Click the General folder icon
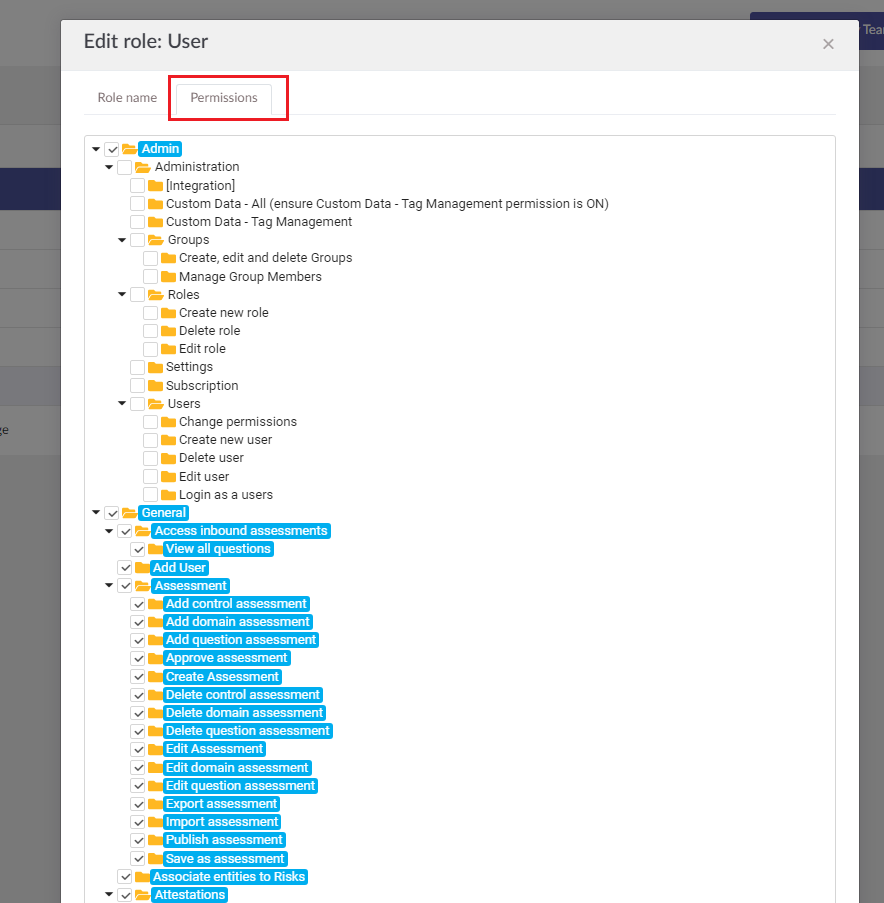Screen dimensions: 884x903 click(130, 513)
